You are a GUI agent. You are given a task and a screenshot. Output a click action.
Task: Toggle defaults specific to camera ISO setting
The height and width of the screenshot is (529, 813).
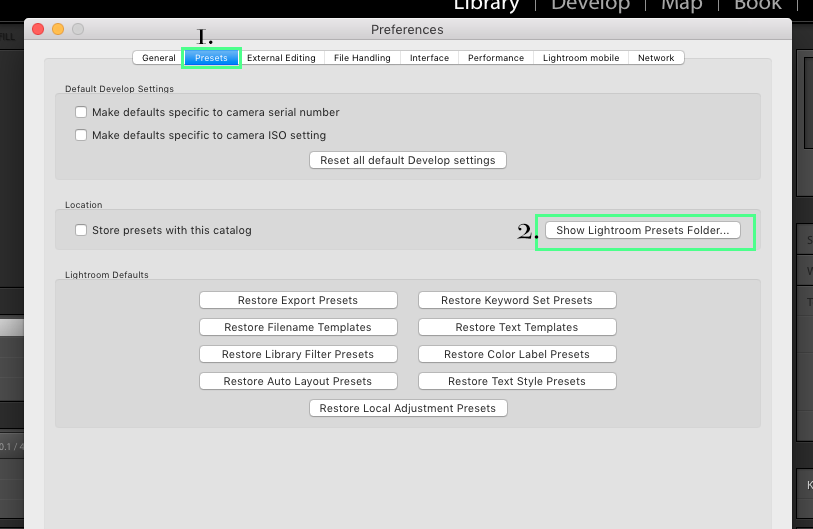[81, 135]
